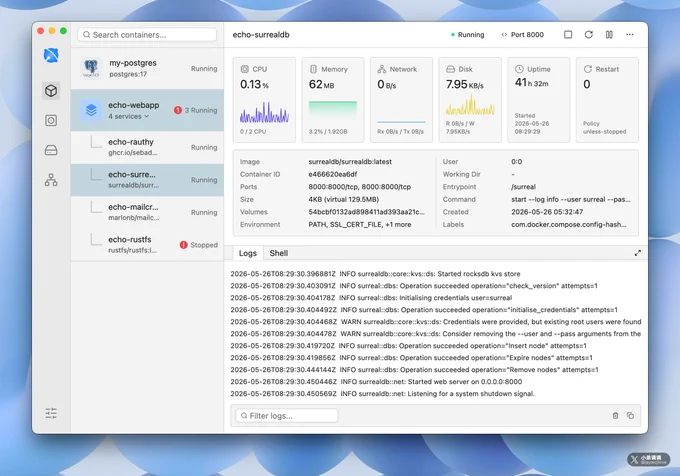Click the CPU chip icon in CPU card
The image size is (680, 476).
click(x=245, y=69)
